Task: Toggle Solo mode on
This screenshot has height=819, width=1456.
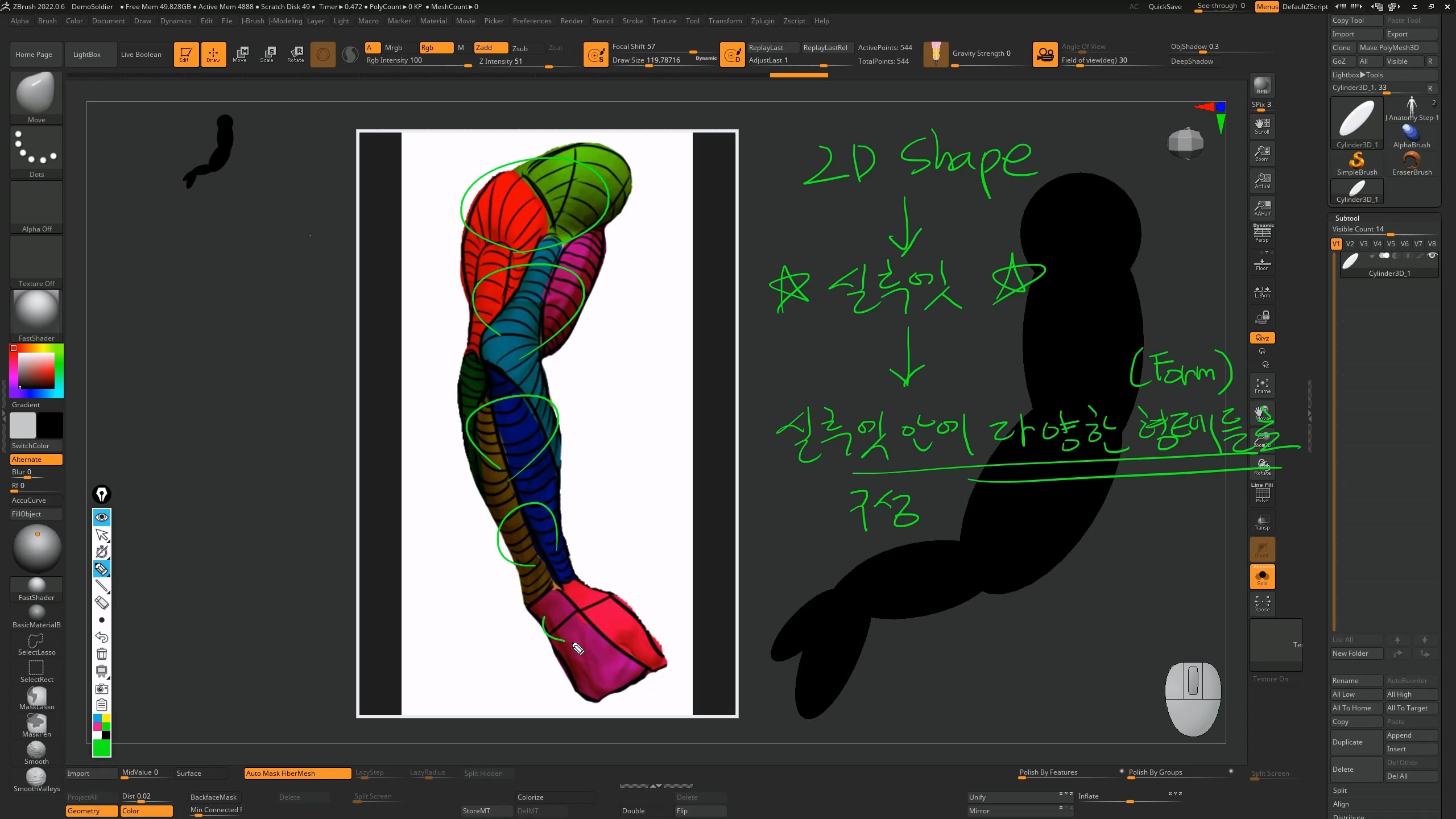Action: click(x=1262, y=577)
